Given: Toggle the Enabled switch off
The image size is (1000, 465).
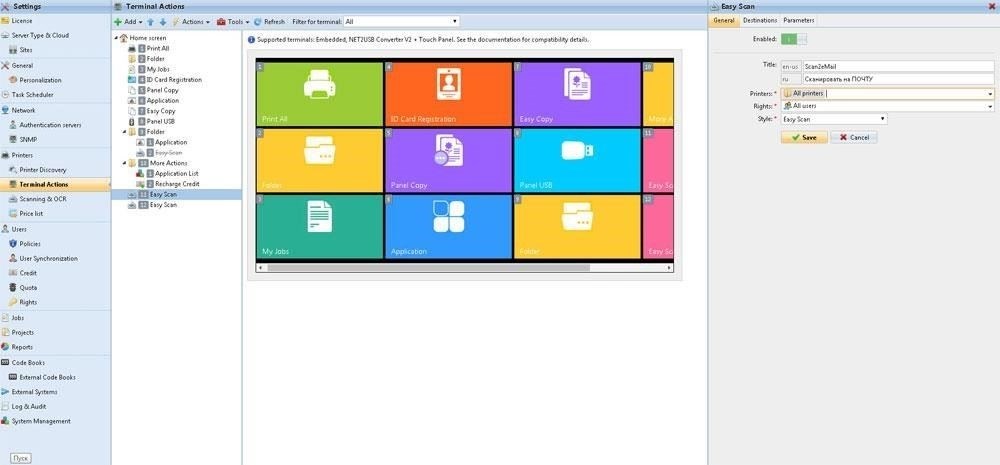Looking at the screenshot, I should click(793, 40).
